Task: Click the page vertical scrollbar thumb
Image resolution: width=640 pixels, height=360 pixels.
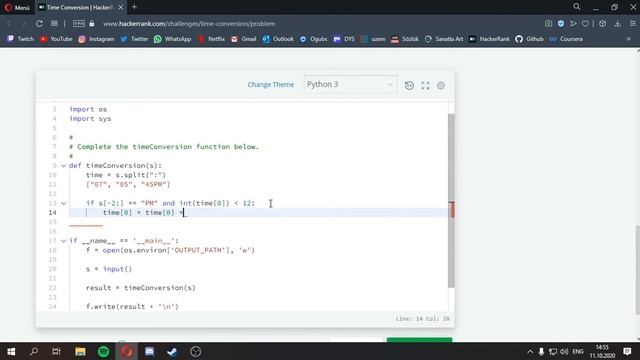Action: [638, 269]
